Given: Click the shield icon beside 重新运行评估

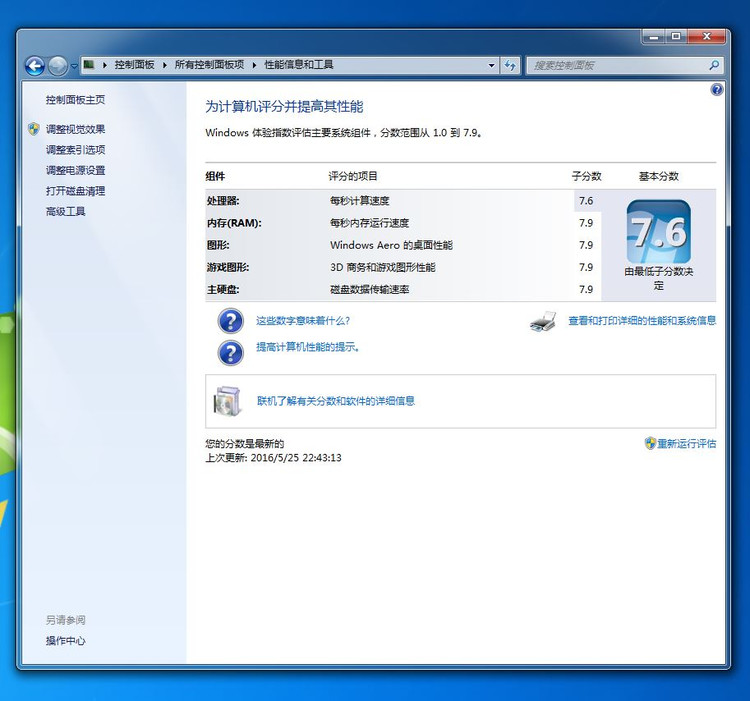Looking at the screenshot, I should coord(650,443).
